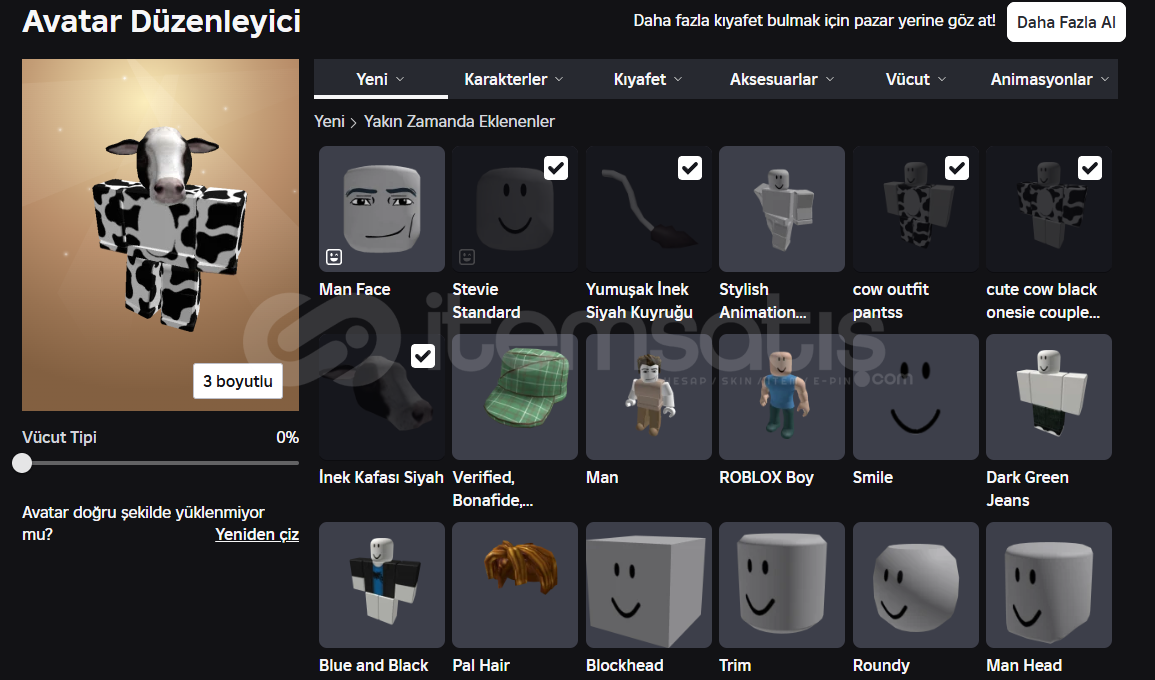Viewport: 1155px width, 680px height.
Task: Click the Blockhead item name
Action: pyautogui.click(x=625, y=665)
